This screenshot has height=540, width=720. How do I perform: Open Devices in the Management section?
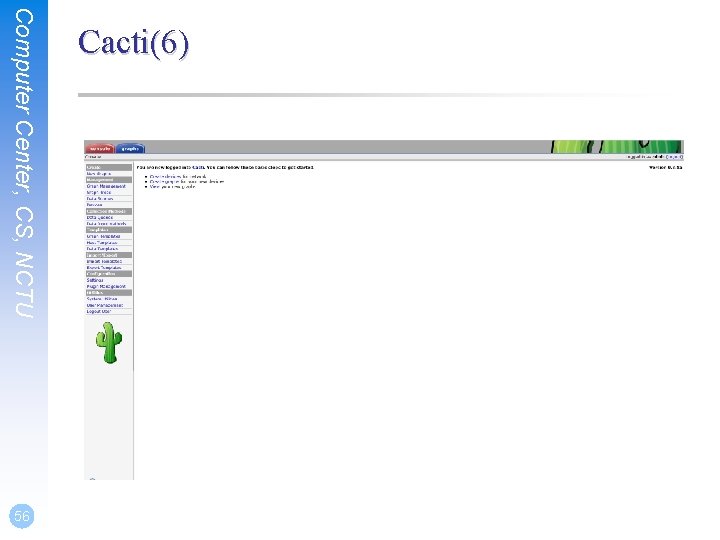click(x=95, y=205)
